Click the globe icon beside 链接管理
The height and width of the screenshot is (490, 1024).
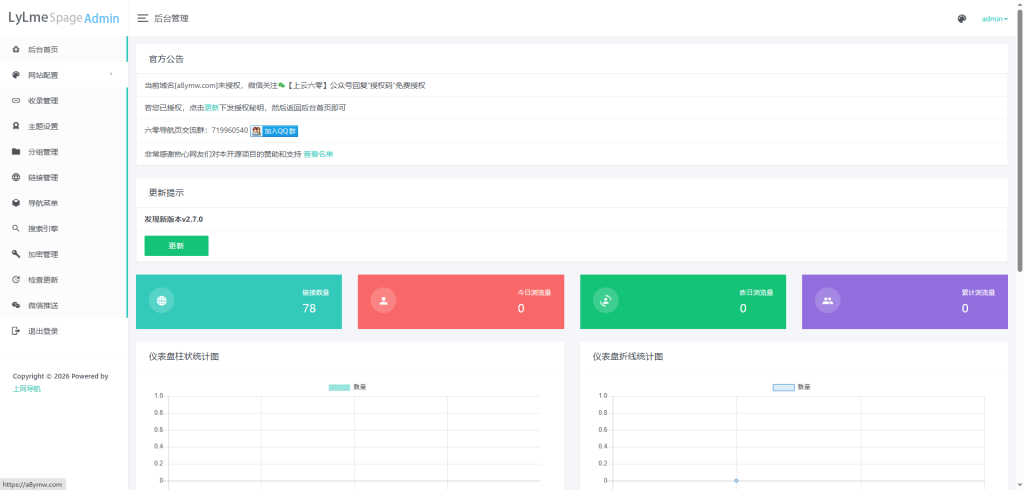[16, 177]
